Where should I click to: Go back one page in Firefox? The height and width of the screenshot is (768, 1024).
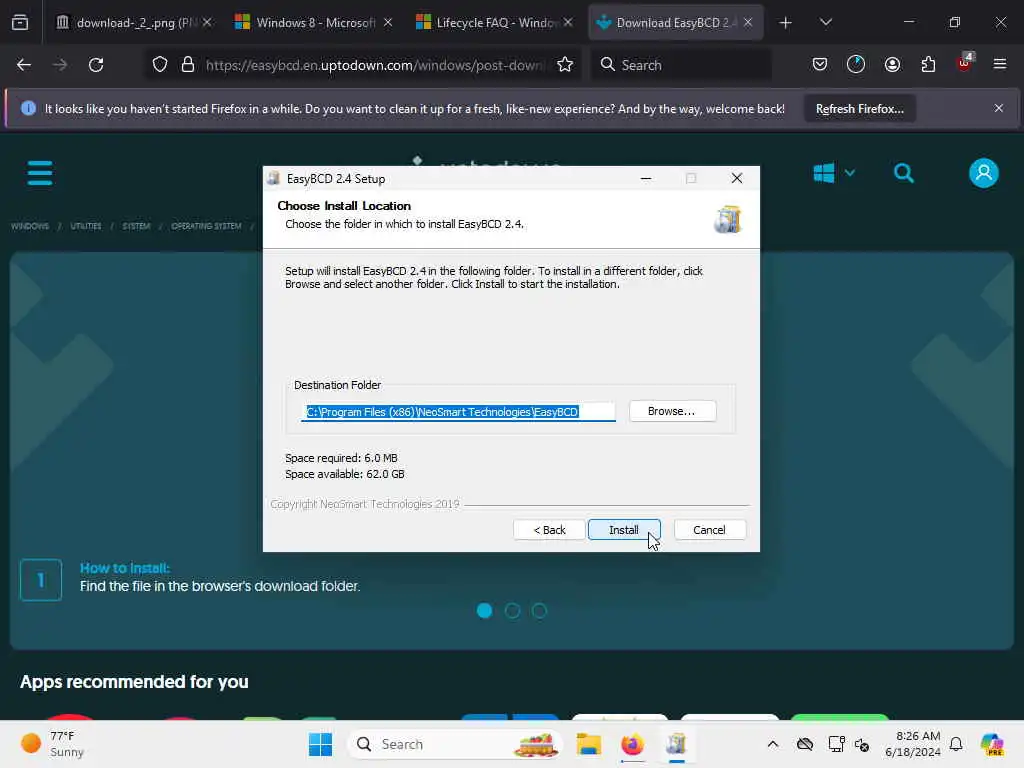pyautogui.click(x=24, y=65)
